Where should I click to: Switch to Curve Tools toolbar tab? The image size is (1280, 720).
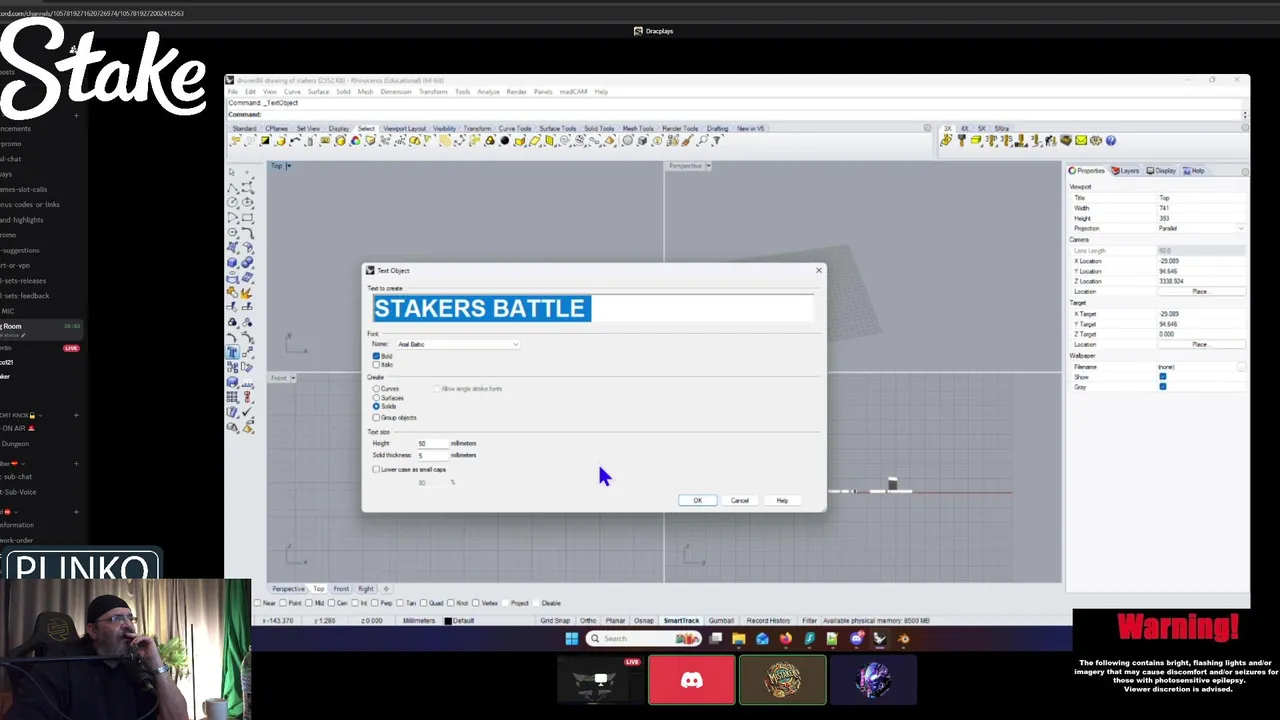point(515,128)
